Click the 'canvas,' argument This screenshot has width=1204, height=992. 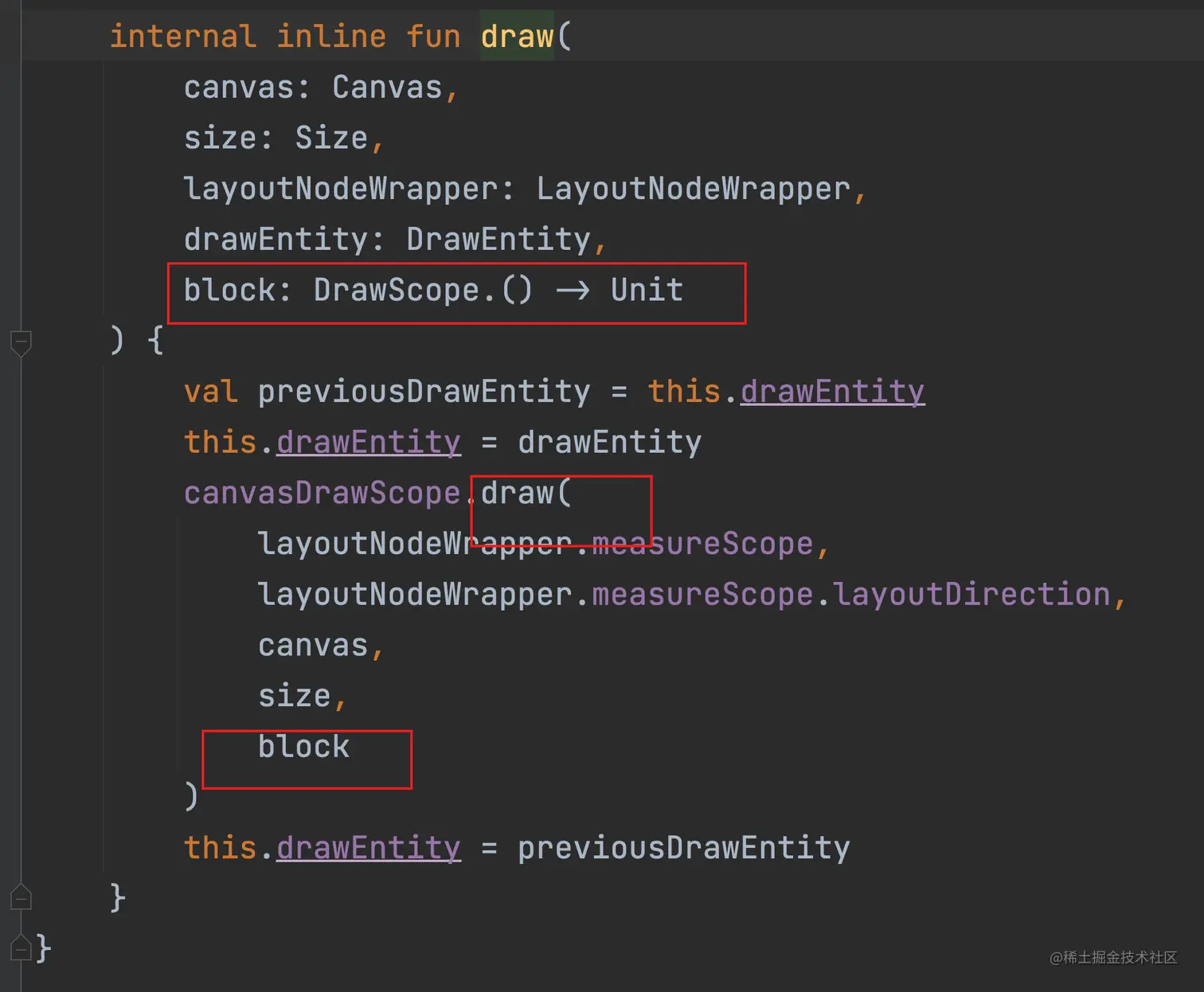pos(321,646)
